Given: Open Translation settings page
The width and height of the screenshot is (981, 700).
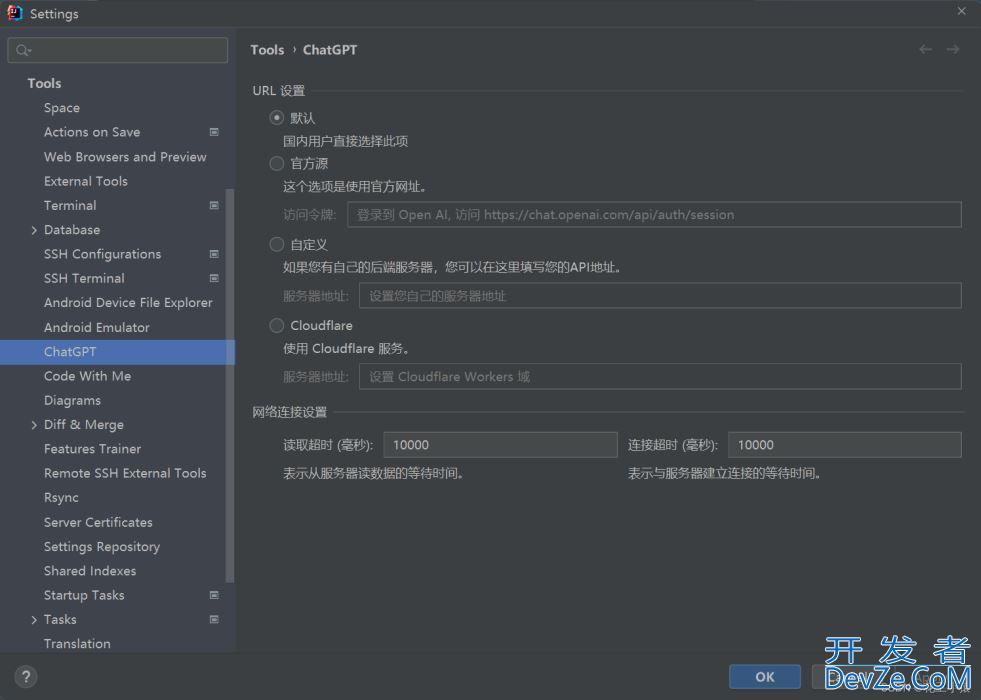Looking at the screenshot, I should 78,643.
